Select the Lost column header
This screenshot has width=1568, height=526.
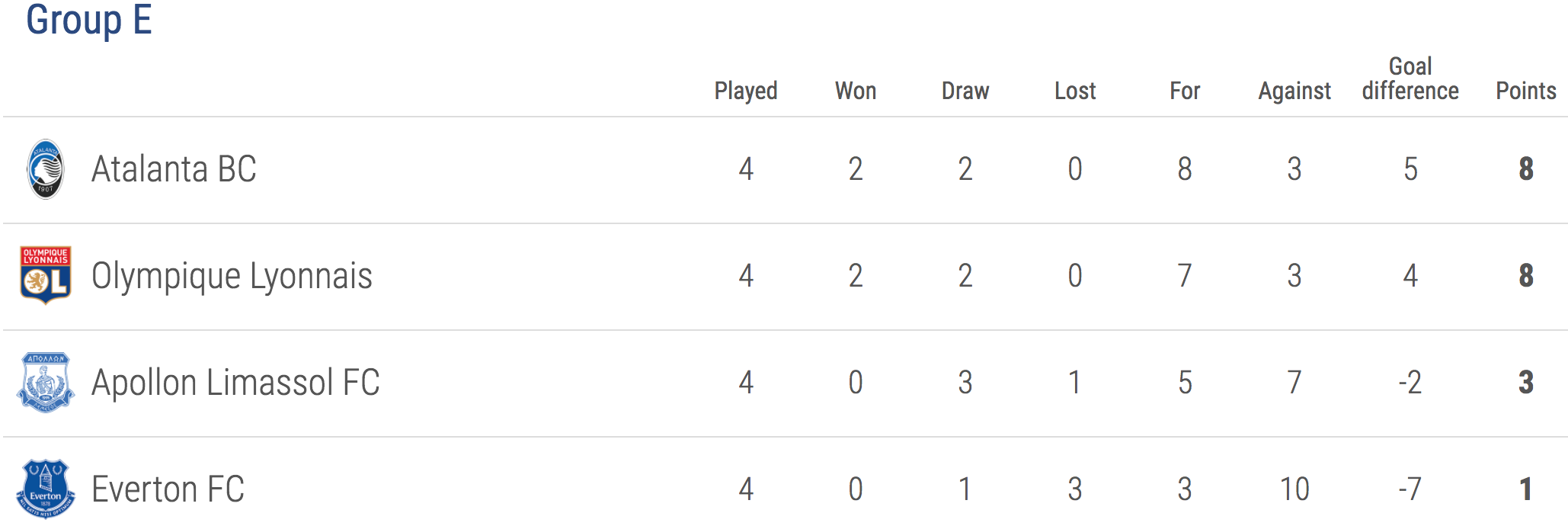(1075, 91)
